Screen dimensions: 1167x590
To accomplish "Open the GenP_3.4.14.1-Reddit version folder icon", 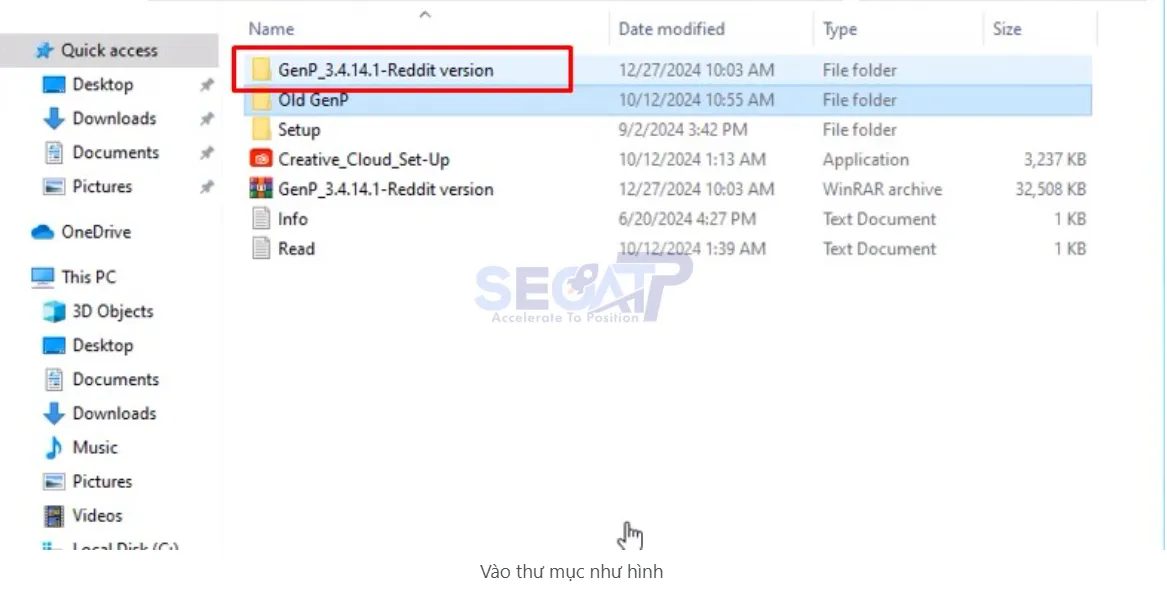I will 261,70.
